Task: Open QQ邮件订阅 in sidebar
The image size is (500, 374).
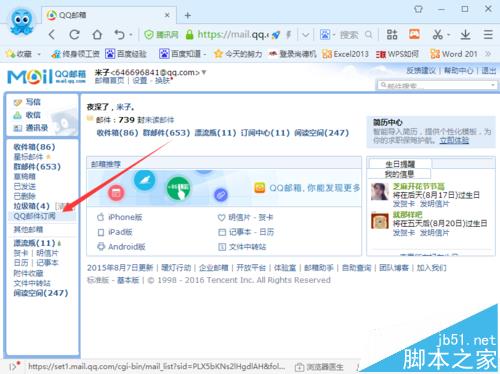Action: coord(34,216)
